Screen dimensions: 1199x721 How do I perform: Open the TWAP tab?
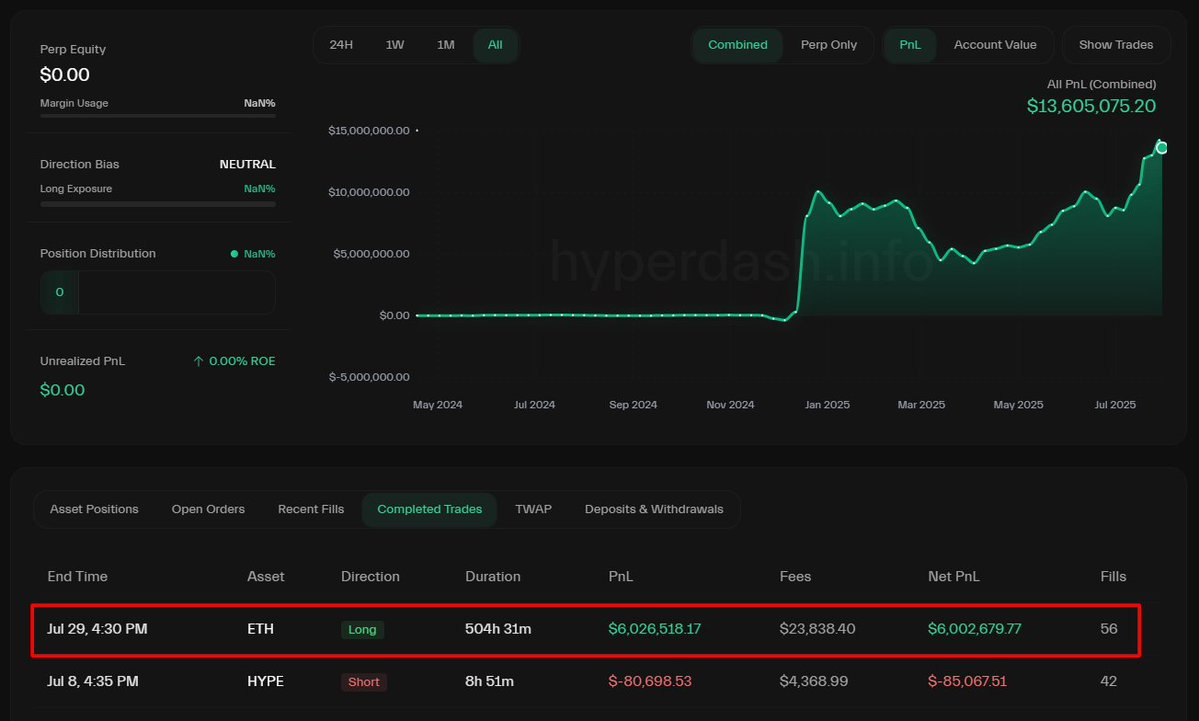pos(533,509)
